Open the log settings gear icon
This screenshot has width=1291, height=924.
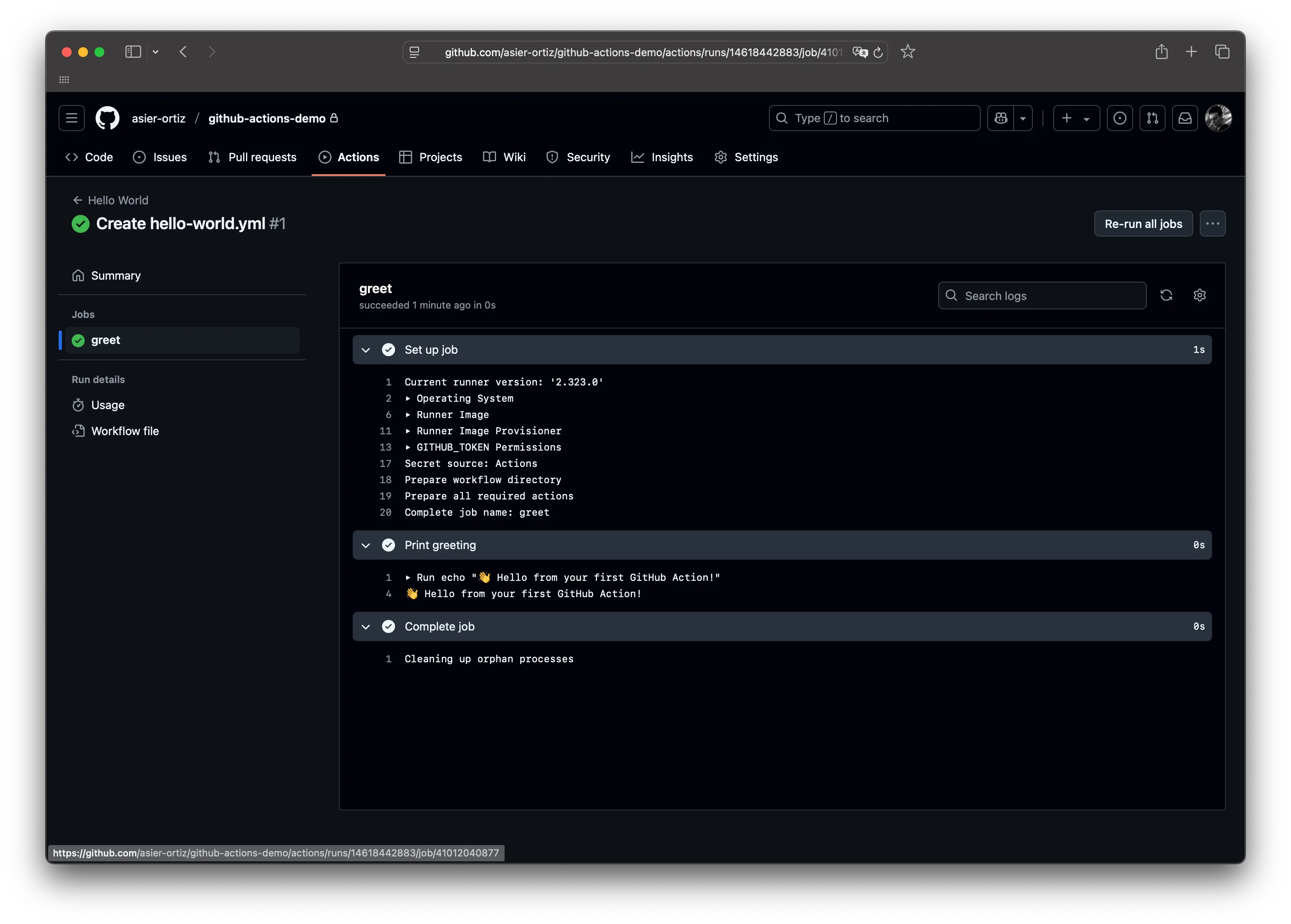click(x=1199, y=295)
